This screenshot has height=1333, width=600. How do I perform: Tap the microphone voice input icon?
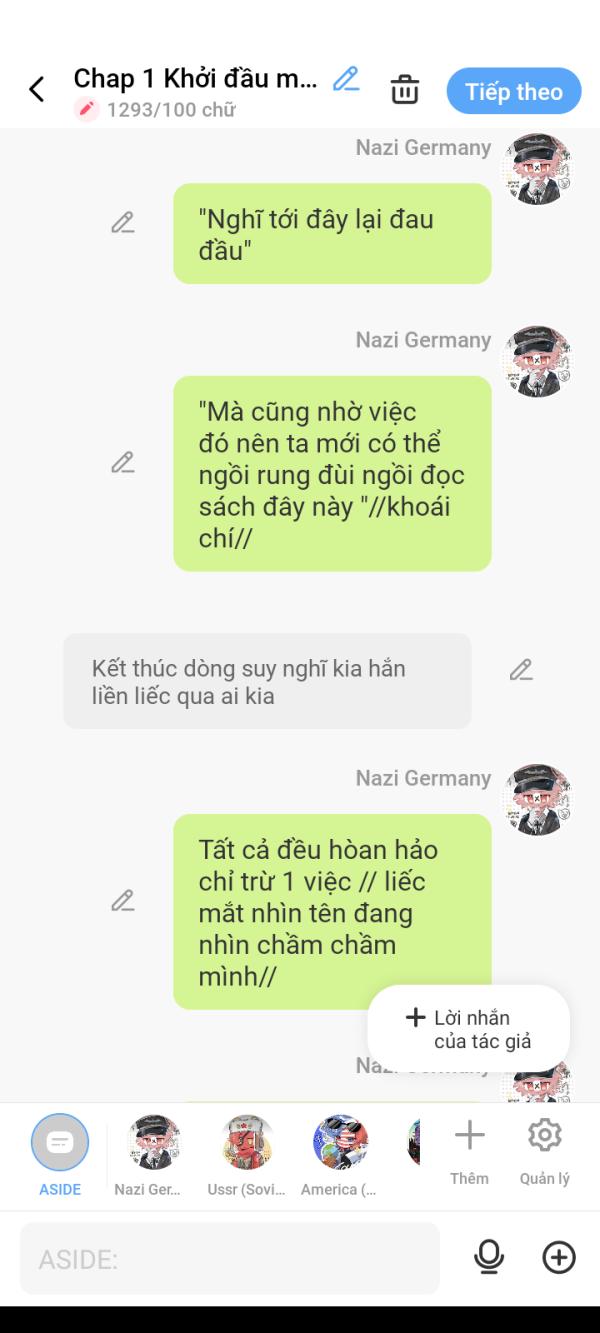pos(489,1258)
